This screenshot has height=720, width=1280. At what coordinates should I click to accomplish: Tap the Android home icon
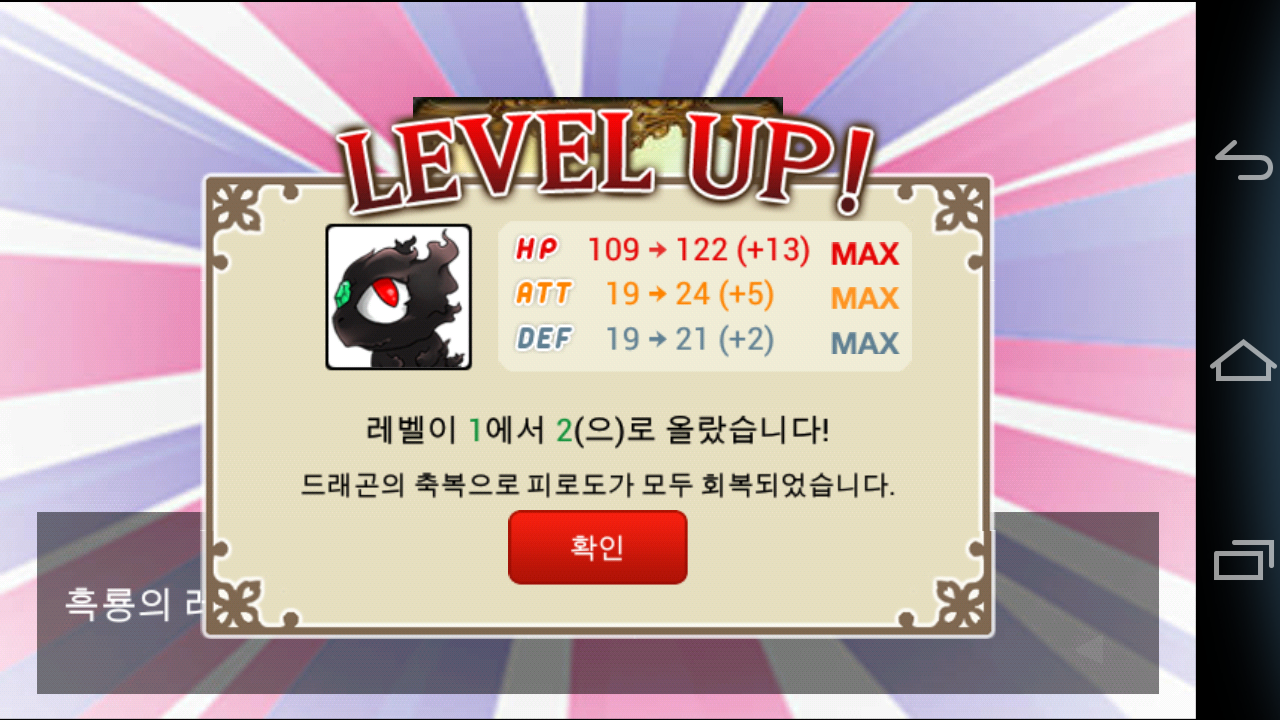tap(1244, 360)
